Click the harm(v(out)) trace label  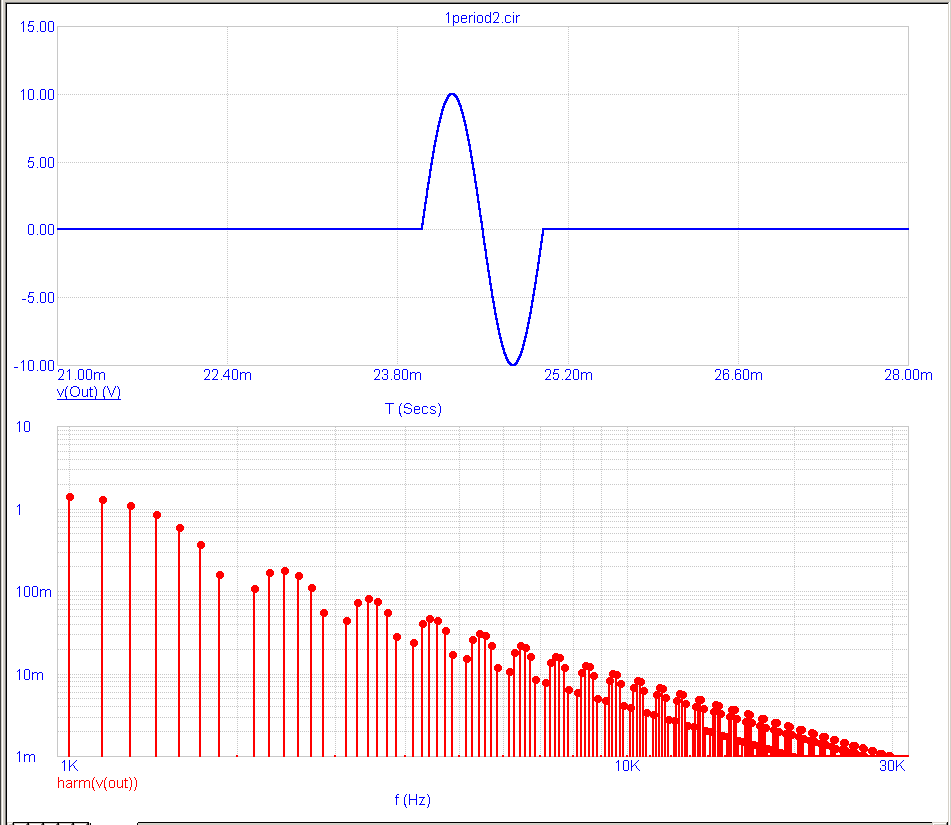(x=97, y=783)
